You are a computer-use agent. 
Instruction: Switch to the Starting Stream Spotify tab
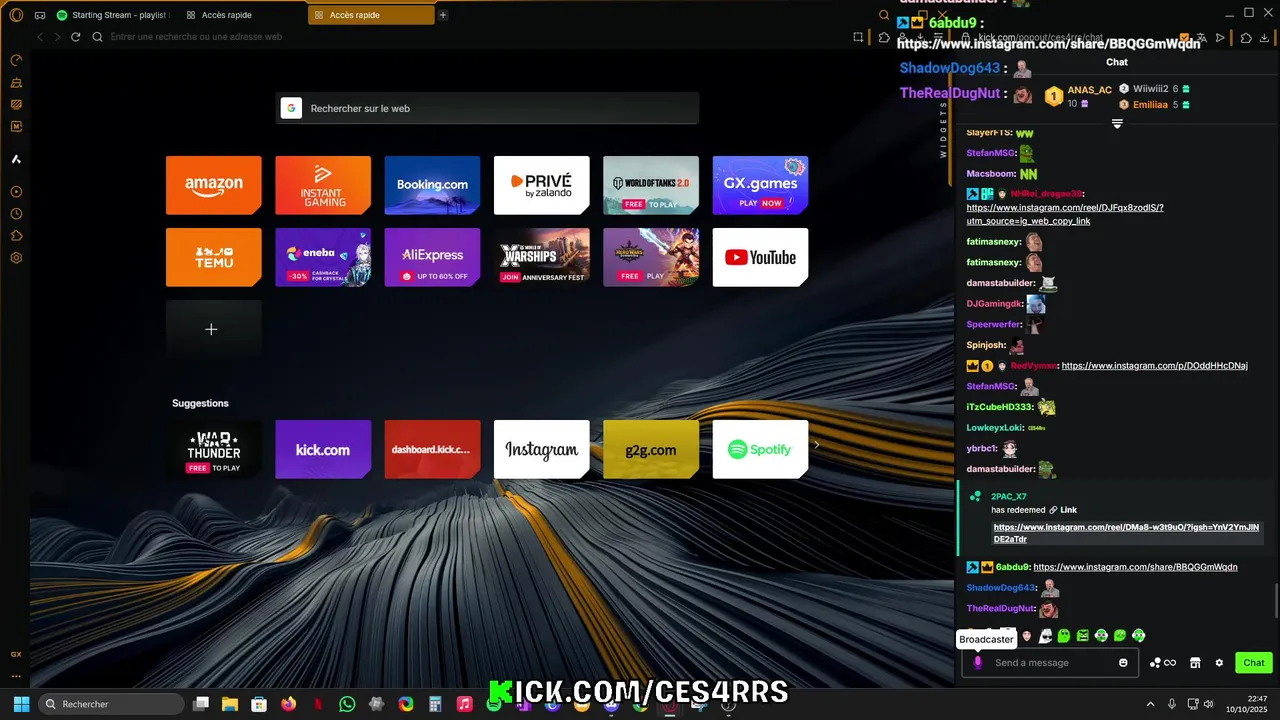112,15
